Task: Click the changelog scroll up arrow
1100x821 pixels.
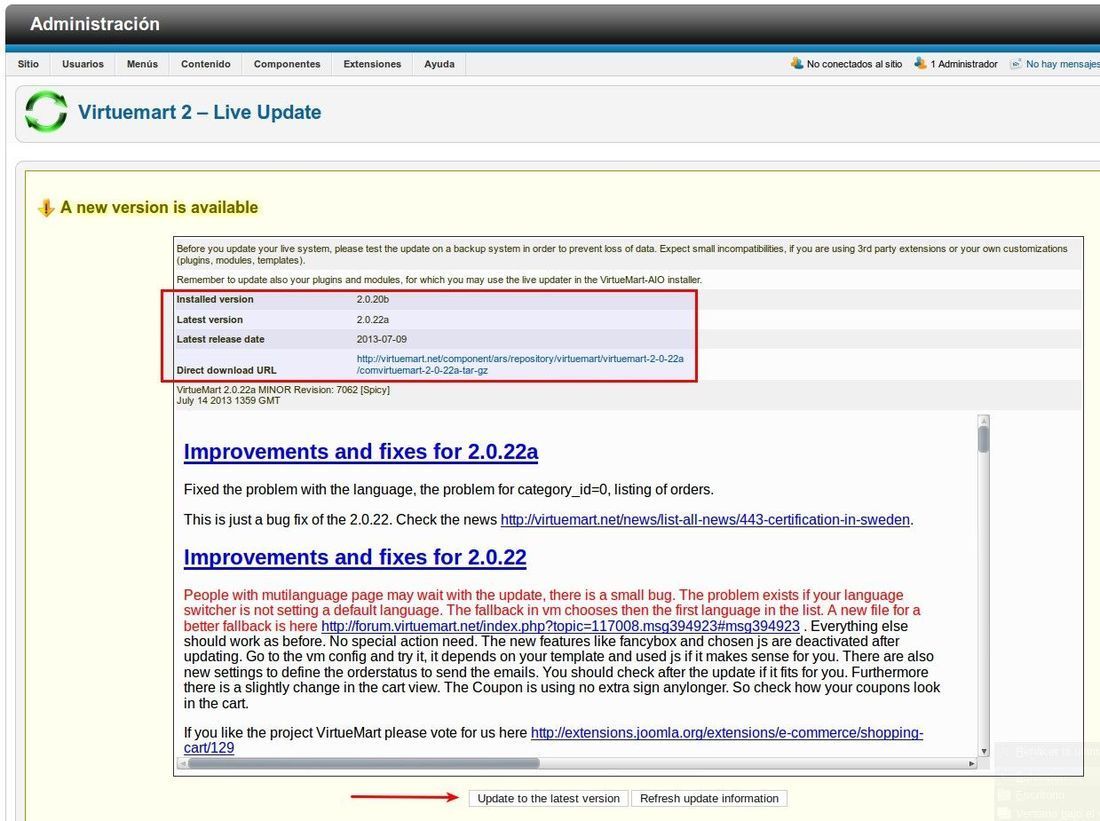Action: point(984,421)
